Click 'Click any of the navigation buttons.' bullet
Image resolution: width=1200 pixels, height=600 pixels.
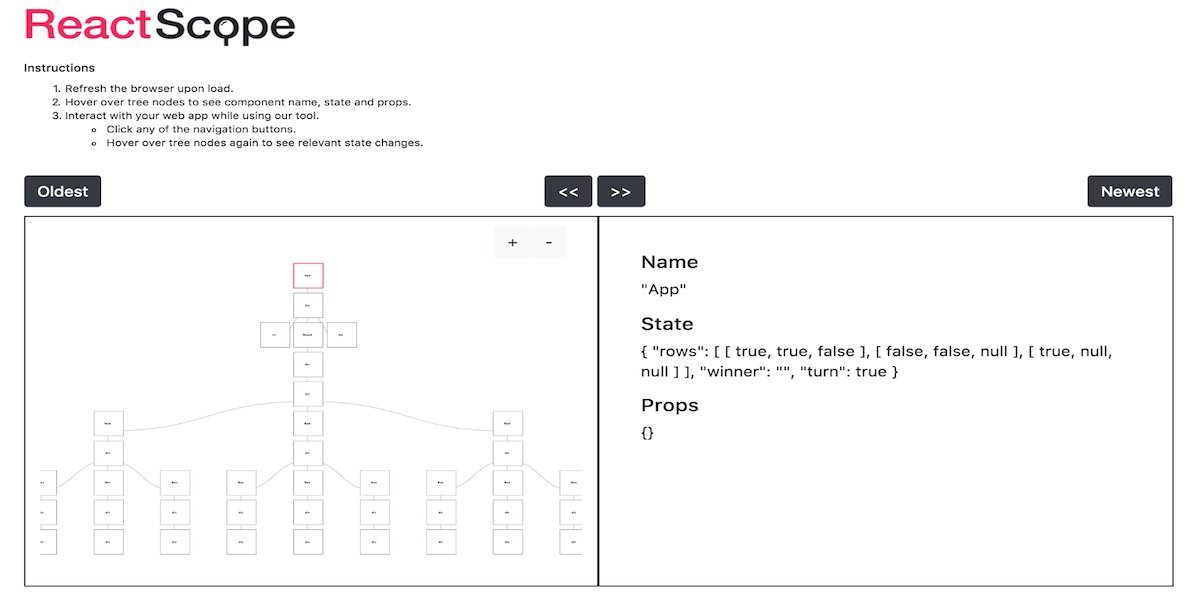[201, 129]
